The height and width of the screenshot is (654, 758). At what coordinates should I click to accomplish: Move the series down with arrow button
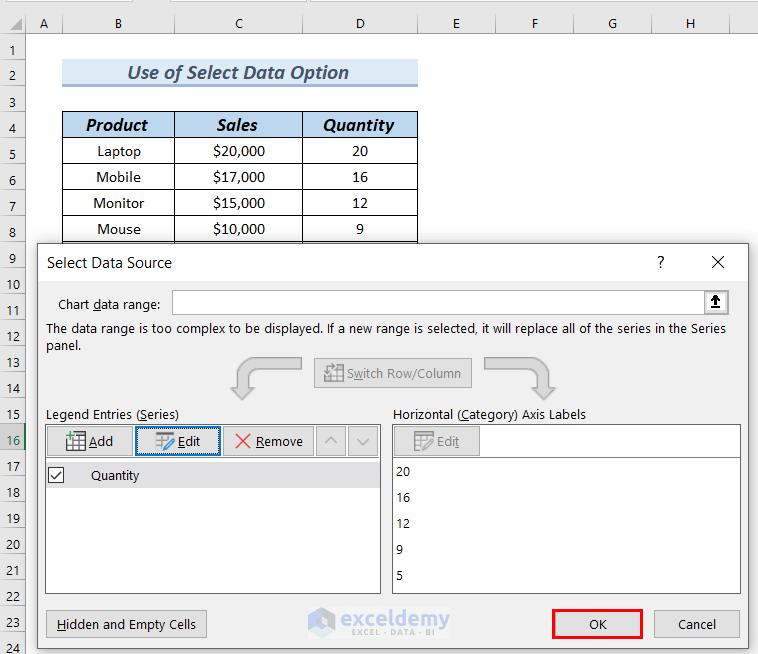(x=363, y=441)
